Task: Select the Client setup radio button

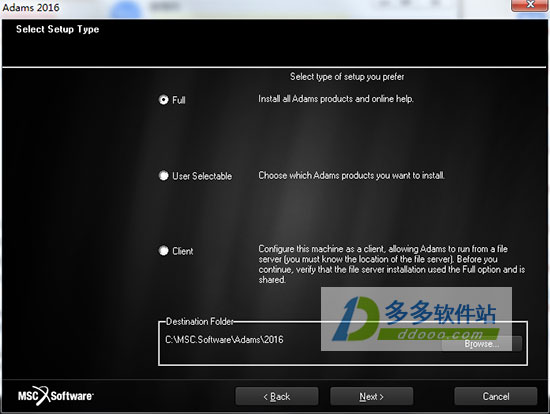Action: pos(163,251)
